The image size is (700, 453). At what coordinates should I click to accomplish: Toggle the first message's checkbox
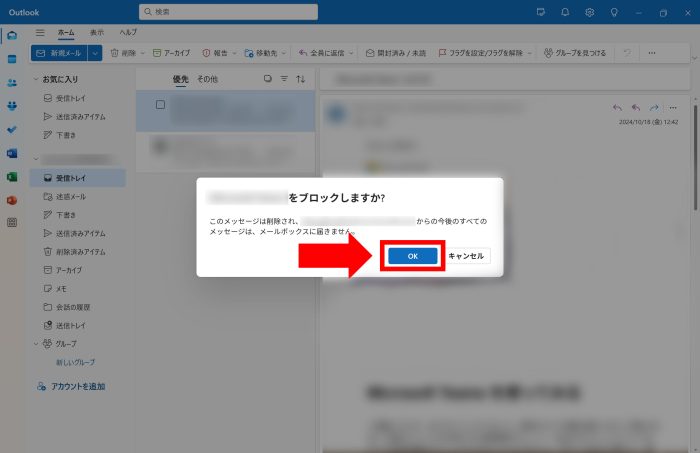click(160, 104)
